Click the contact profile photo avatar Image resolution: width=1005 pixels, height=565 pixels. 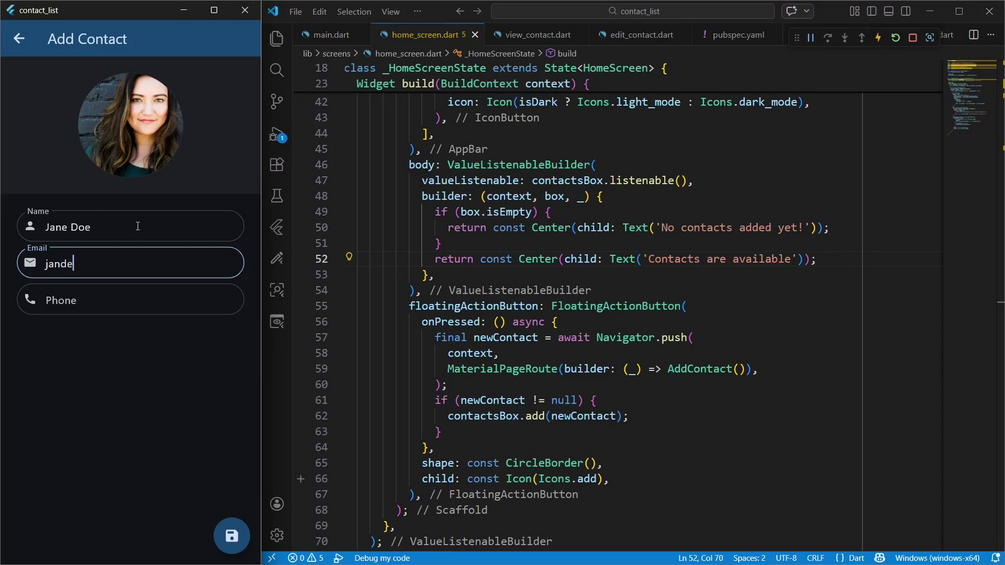point(131,124)
